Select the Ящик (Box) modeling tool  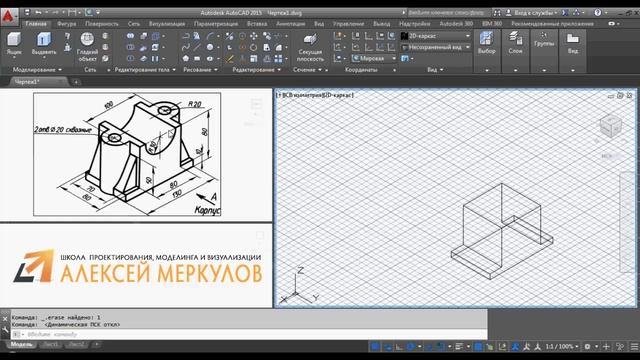coord(14,44)
